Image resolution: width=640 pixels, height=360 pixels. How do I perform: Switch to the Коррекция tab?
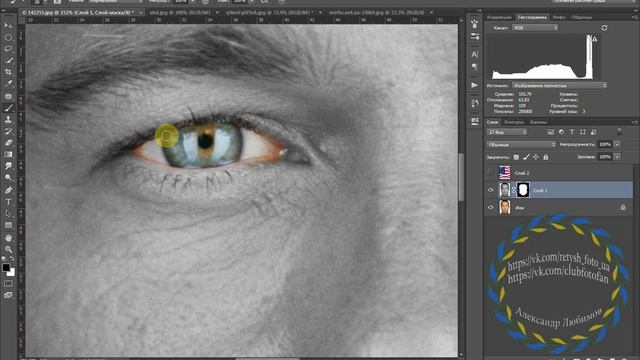tap(499, 18)
